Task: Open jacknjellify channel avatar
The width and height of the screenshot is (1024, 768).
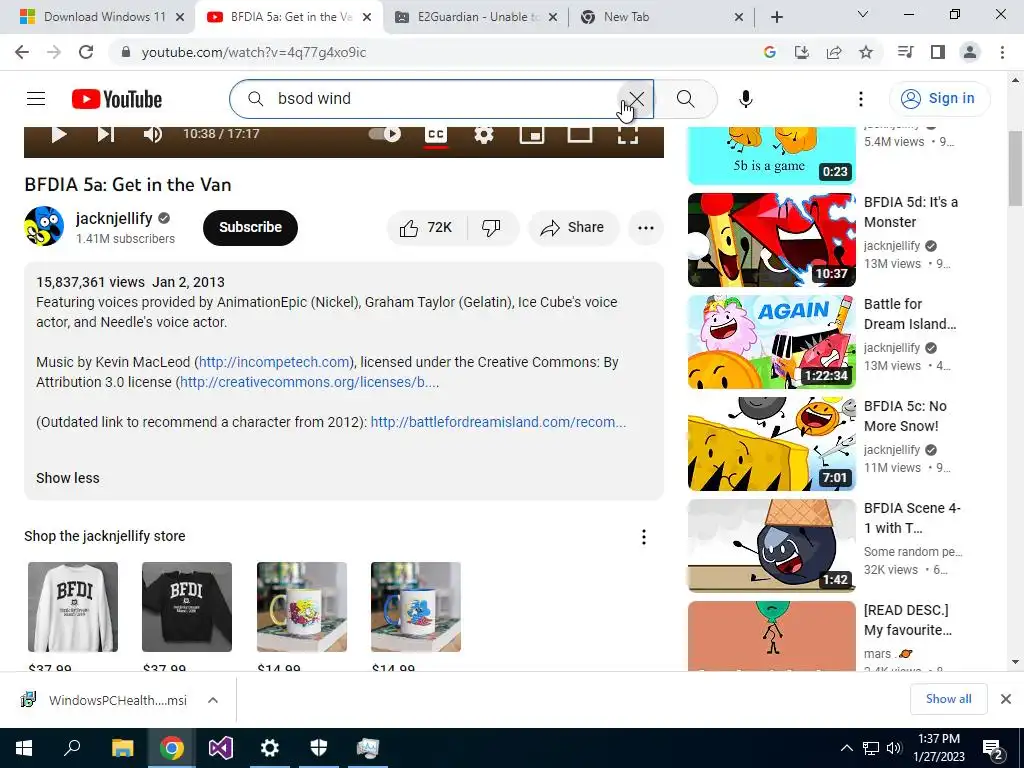Action: [44, 226]
